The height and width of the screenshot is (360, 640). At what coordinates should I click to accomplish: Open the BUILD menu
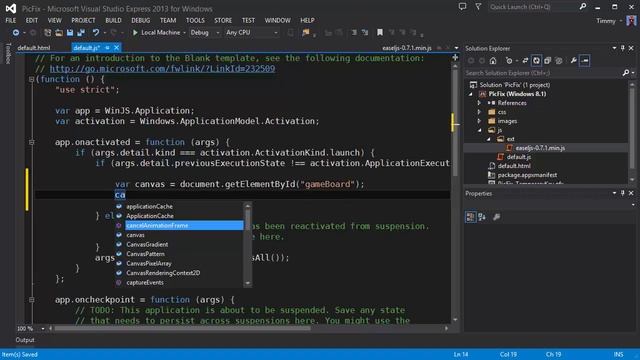coord(113,20)
